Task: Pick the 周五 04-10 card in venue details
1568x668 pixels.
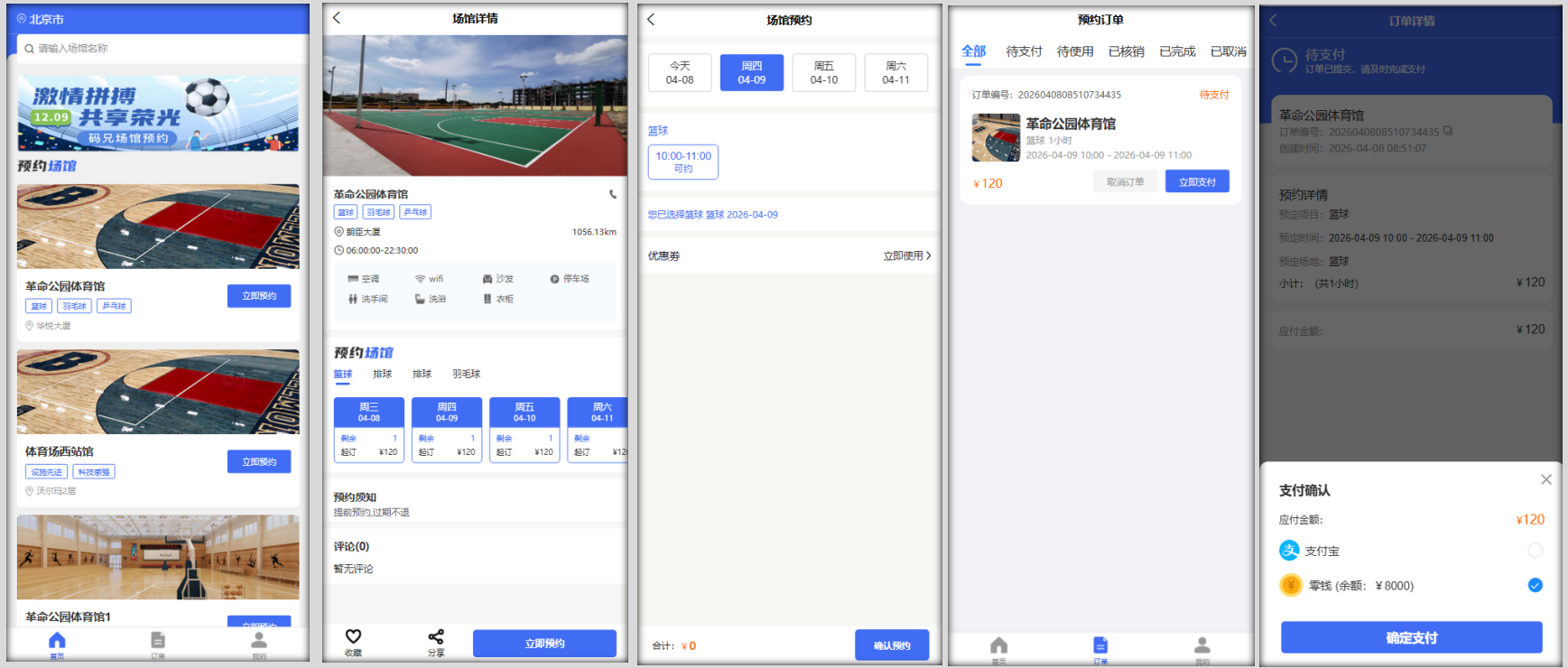Action: pos(524,430)
